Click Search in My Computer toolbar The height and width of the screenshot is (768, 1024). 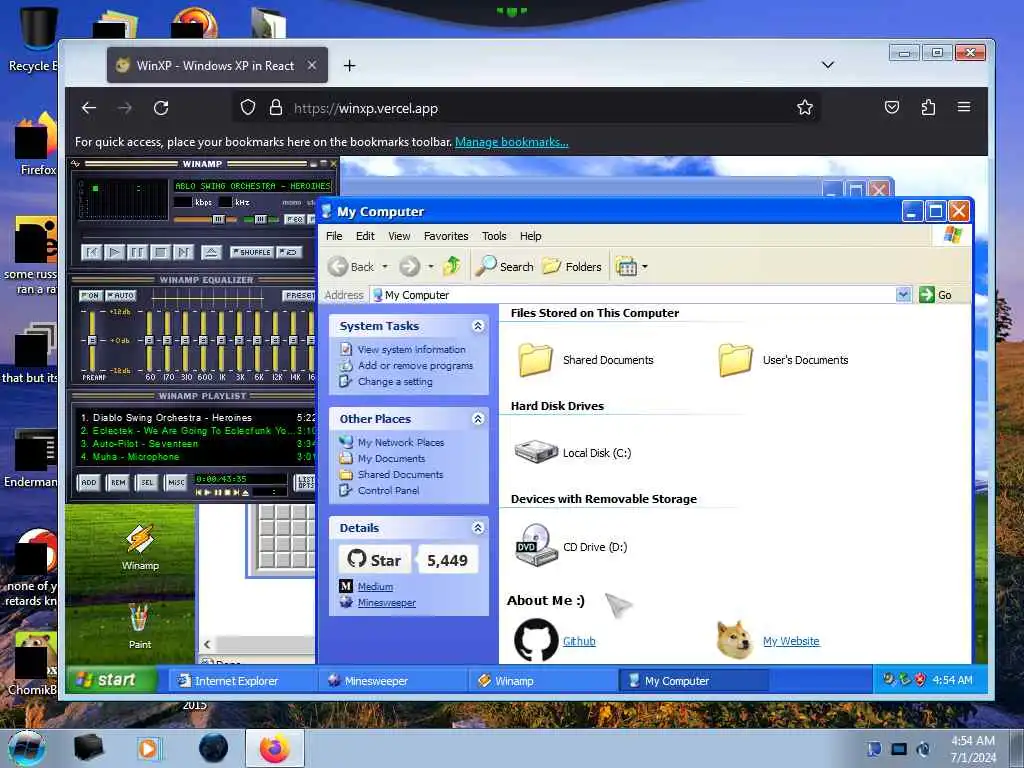point(504,266)
